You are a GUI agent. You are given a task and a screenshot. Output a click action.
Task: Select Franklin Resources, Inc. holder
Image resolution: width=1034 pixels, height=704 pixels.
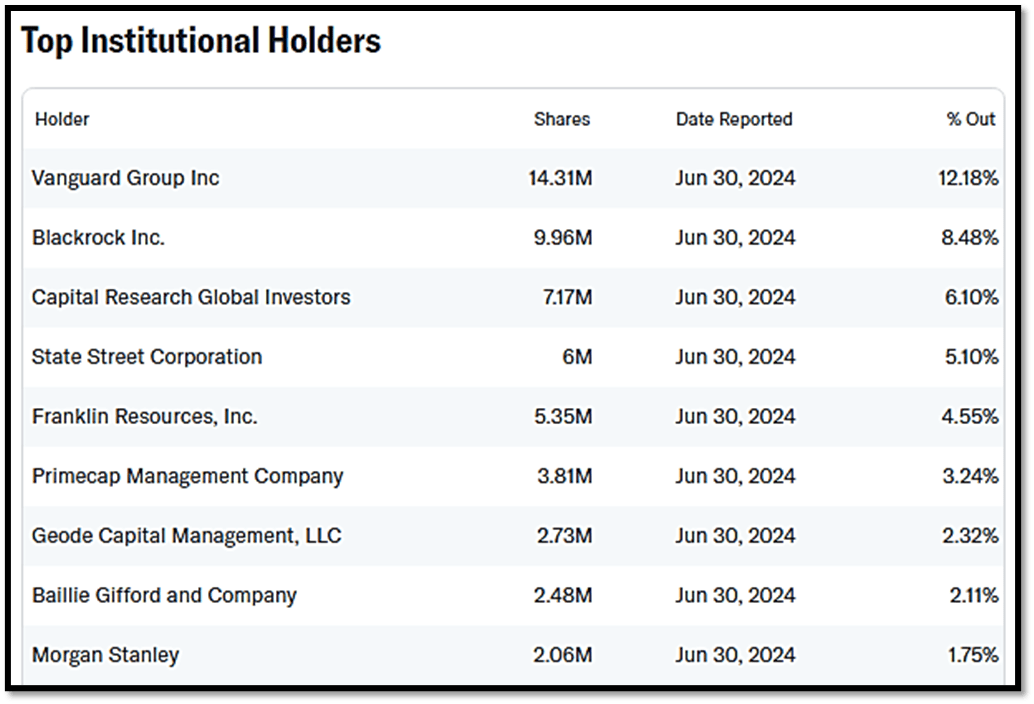coord(144,416)
